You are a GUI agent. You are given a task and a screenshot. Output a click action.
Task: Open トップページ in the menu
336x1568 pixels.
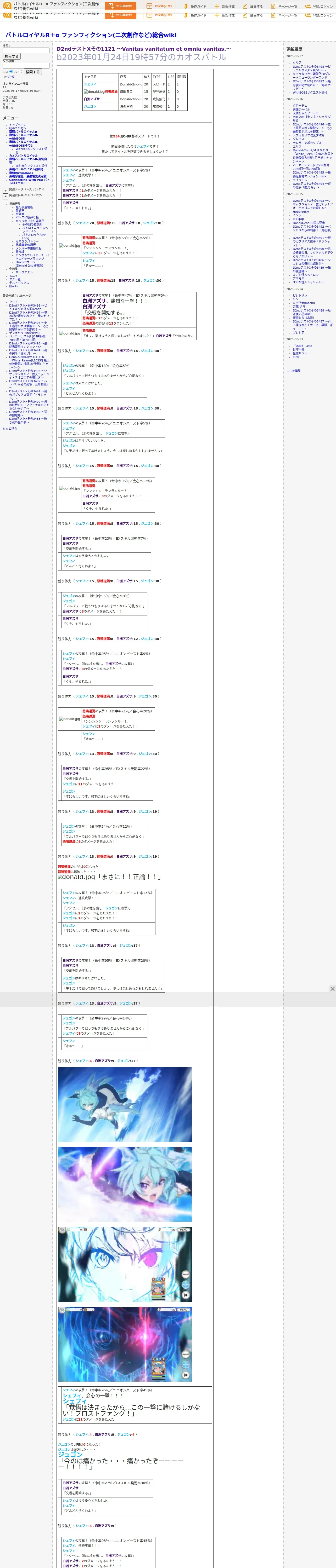tap(18, 125)
